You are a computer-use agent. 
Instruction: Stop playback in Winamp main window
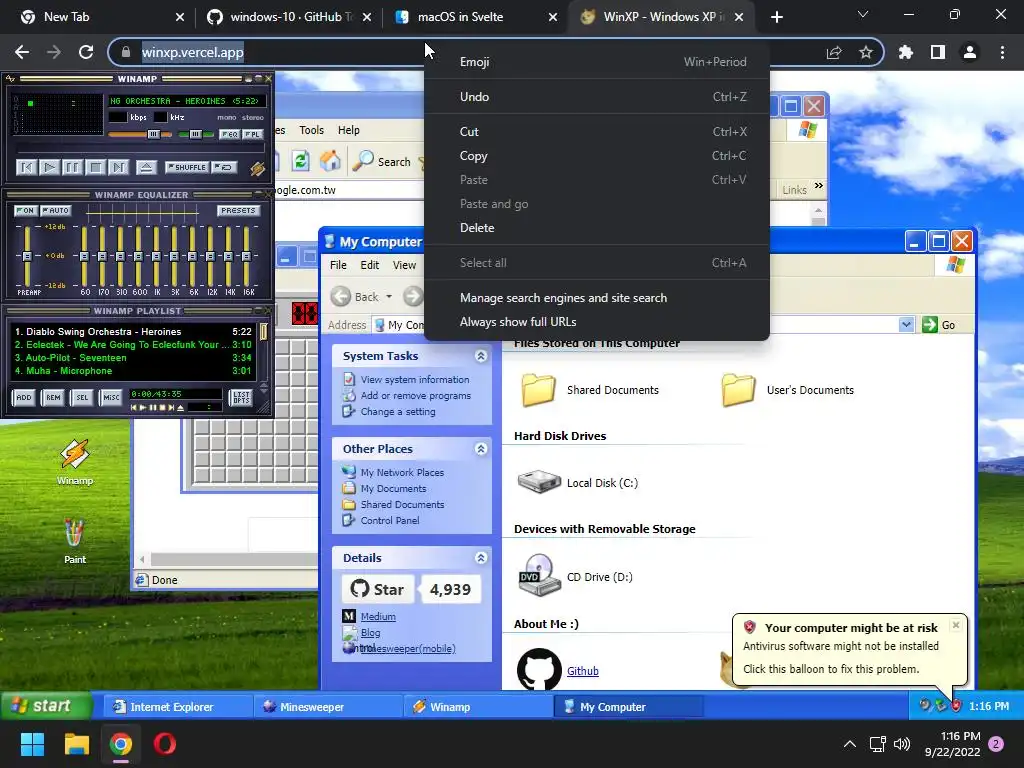click(x=95, y=168)
